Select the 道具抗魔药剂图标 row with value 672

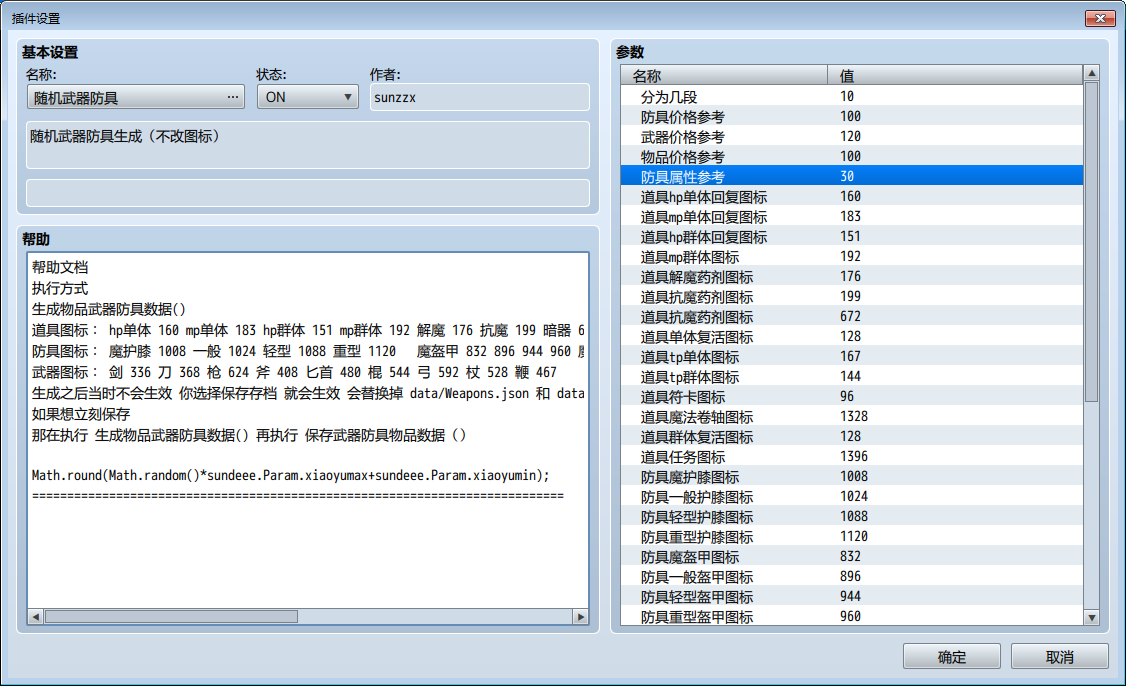852,317
